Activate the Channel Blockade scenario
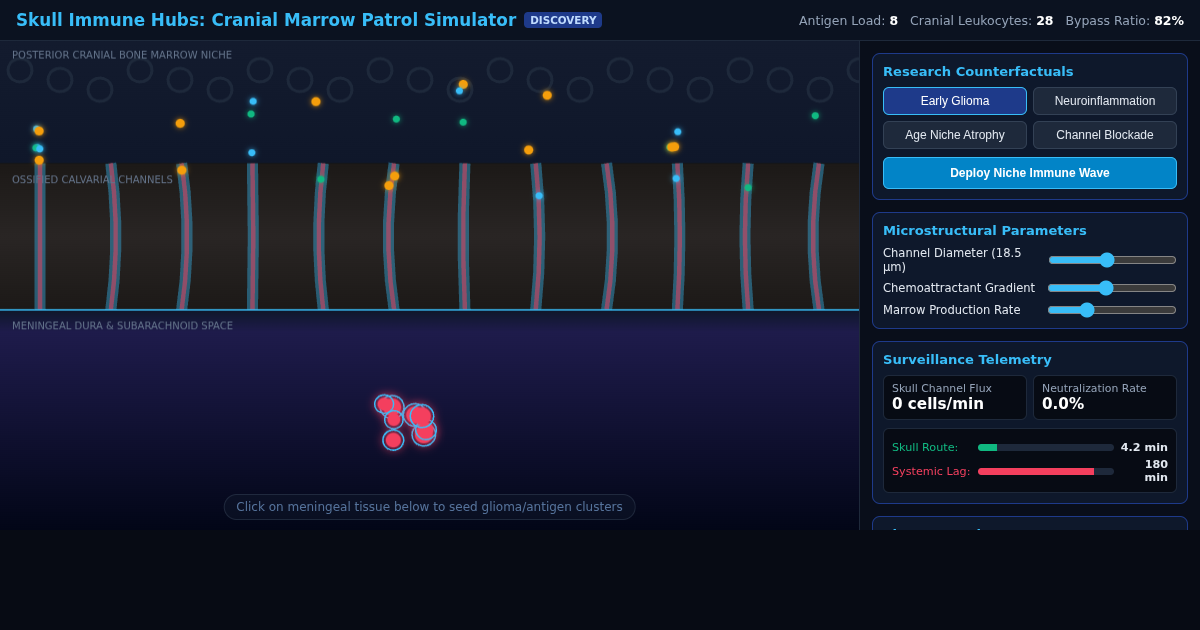 coord(1105,135)
